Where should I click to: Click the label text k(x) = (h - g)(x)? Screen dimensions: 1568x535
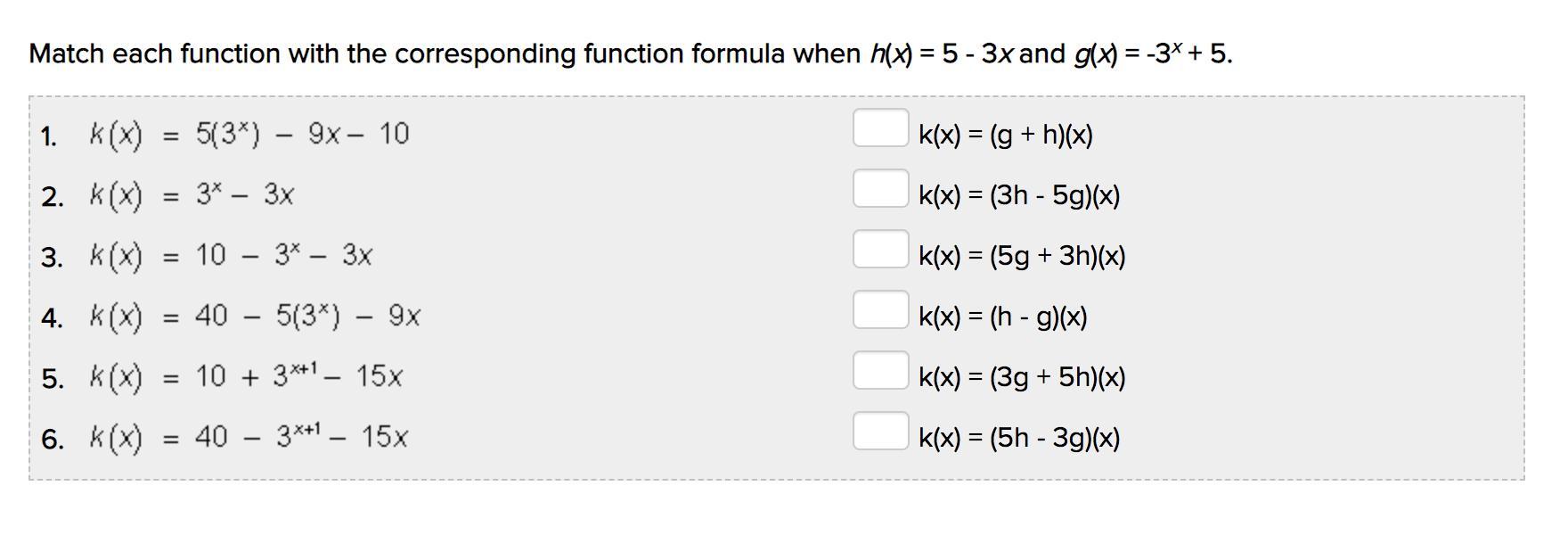point(1003,317)
